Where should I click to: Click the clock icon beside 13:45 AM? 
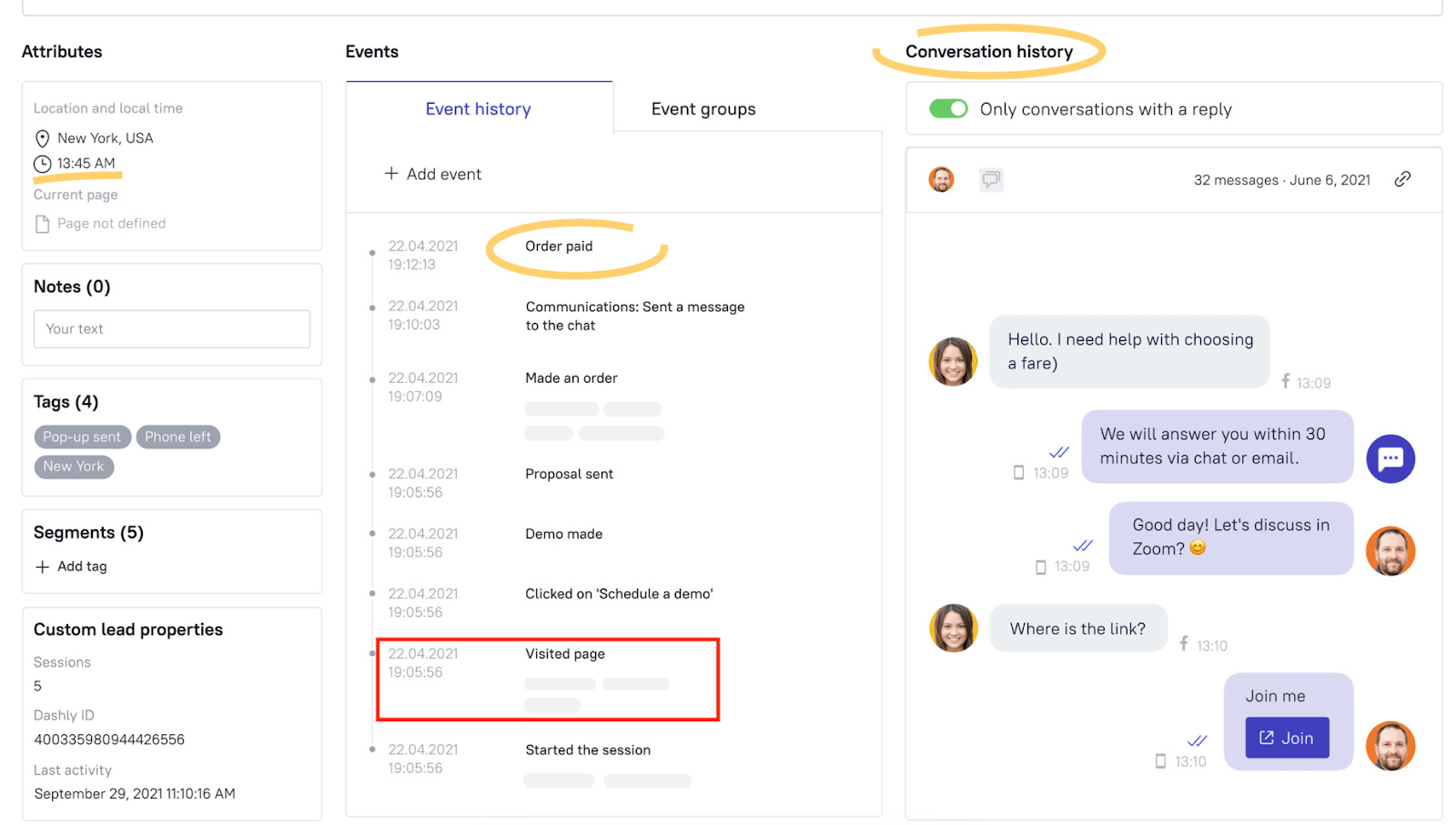tap(41, 164)
